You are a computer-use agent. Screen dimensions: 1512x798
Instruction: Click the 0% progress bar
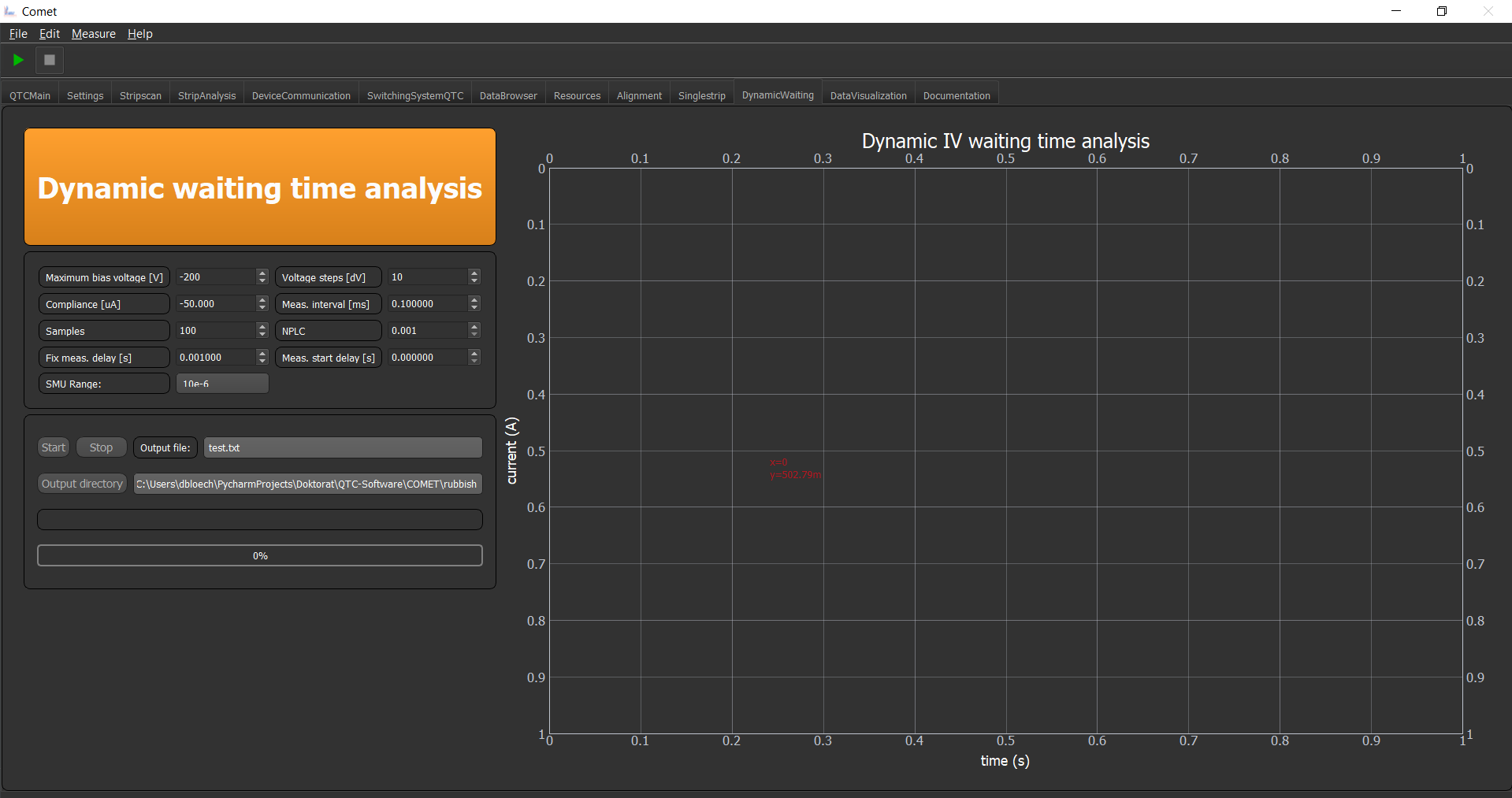(x=260, y=555)
